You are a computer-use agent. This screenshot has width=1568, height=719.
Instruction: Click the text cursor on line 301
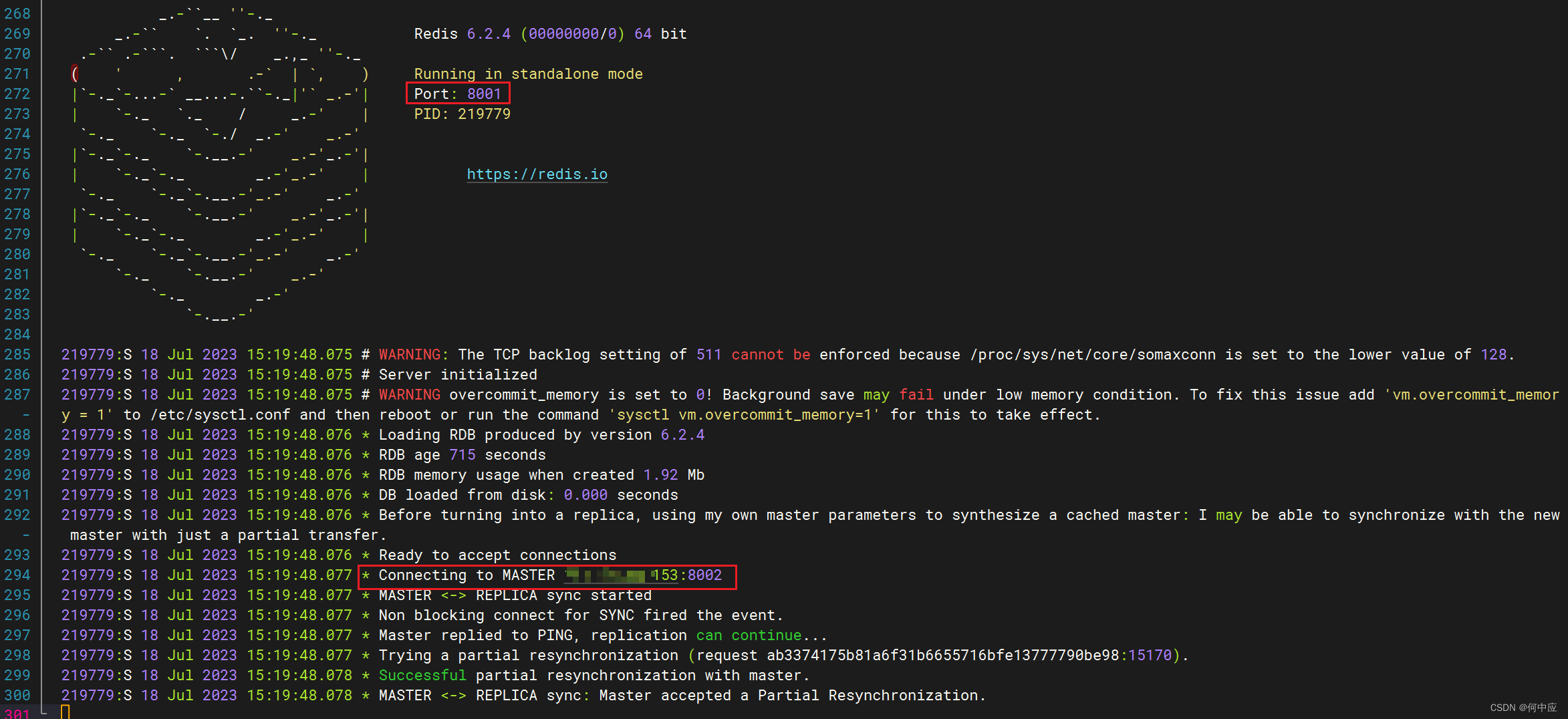coord(66,712)
